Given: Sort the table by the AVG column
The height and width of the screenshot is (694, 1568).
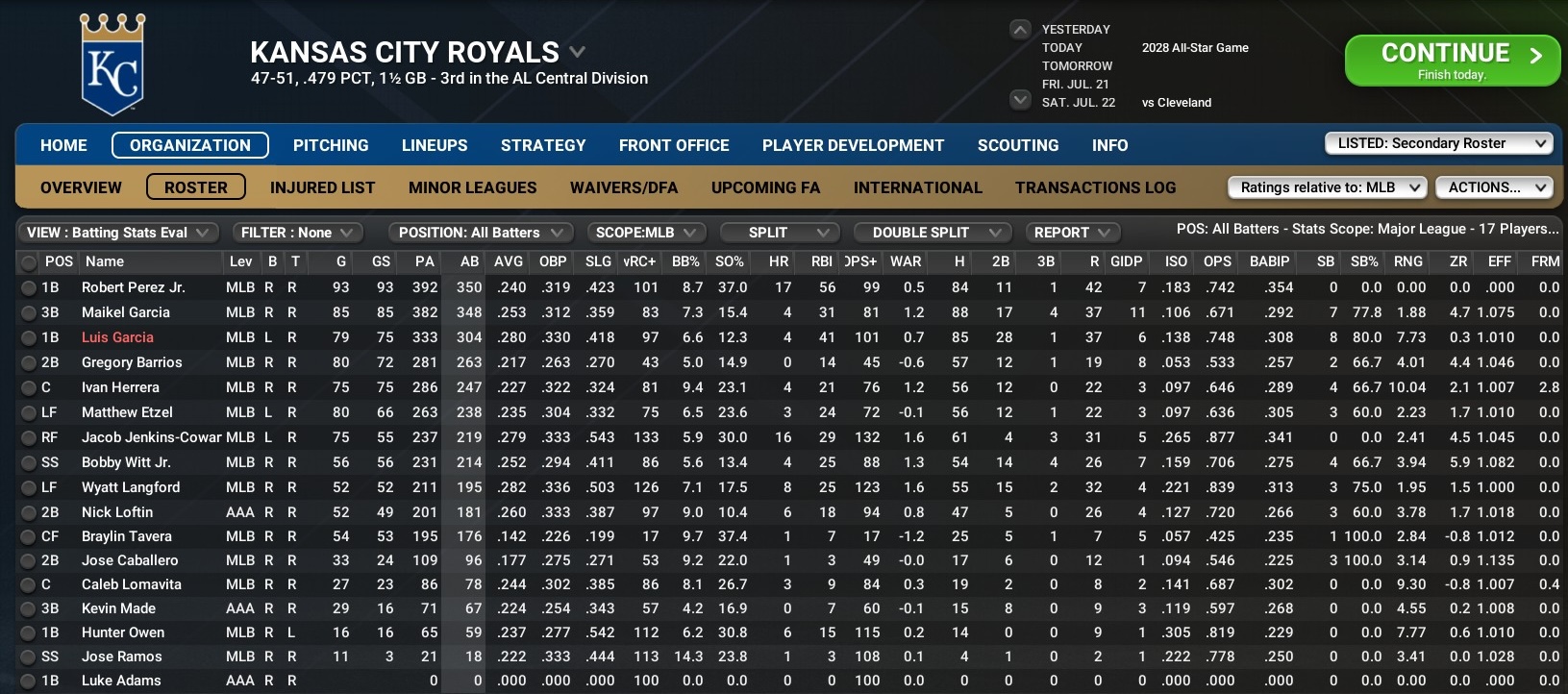Looking at the screenshot, I should (508, 261).
